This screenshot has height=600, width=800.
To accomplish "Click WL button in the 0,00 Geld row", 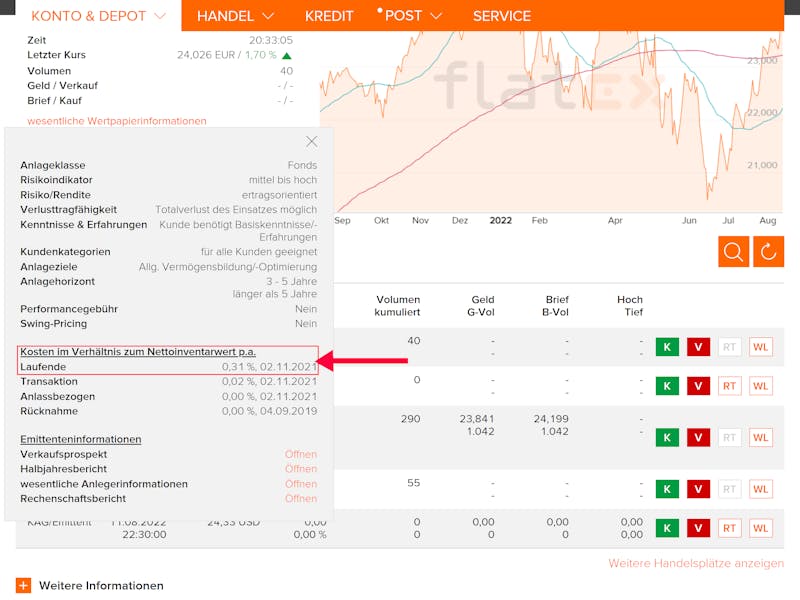I will click(760, 528).
